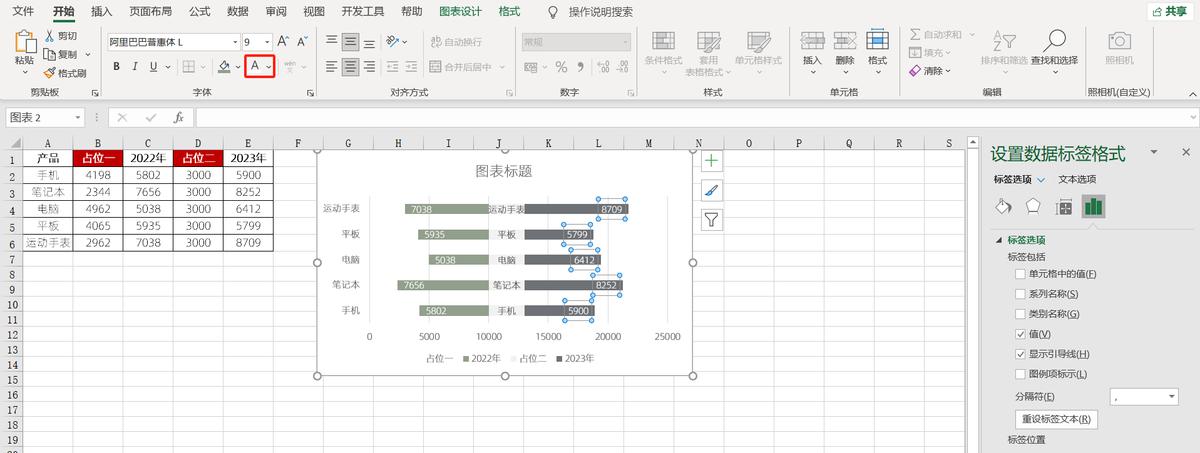Switch to the 格式 ribbon tab

509,12
